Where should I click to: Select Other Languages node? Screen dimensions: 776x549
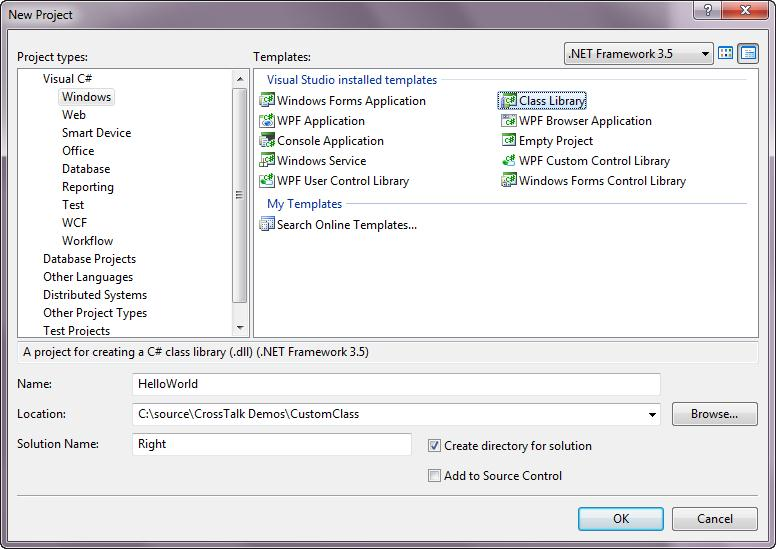click(88, 277)
